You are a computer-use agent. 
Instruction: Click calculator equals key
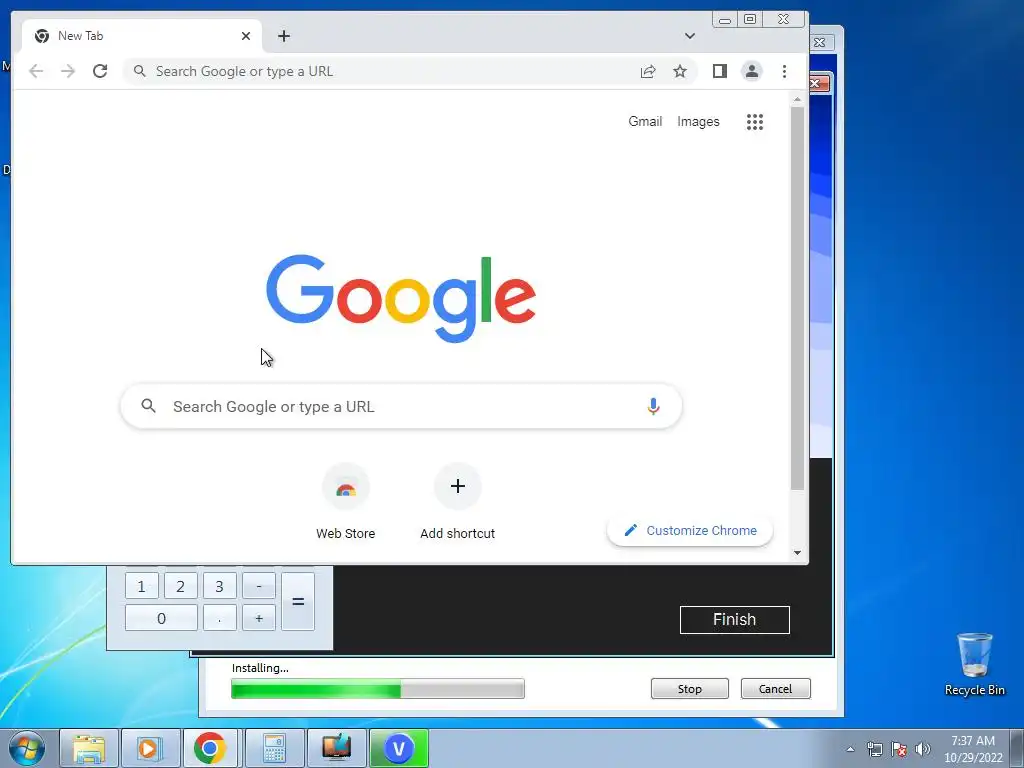(x=298, y=601)
